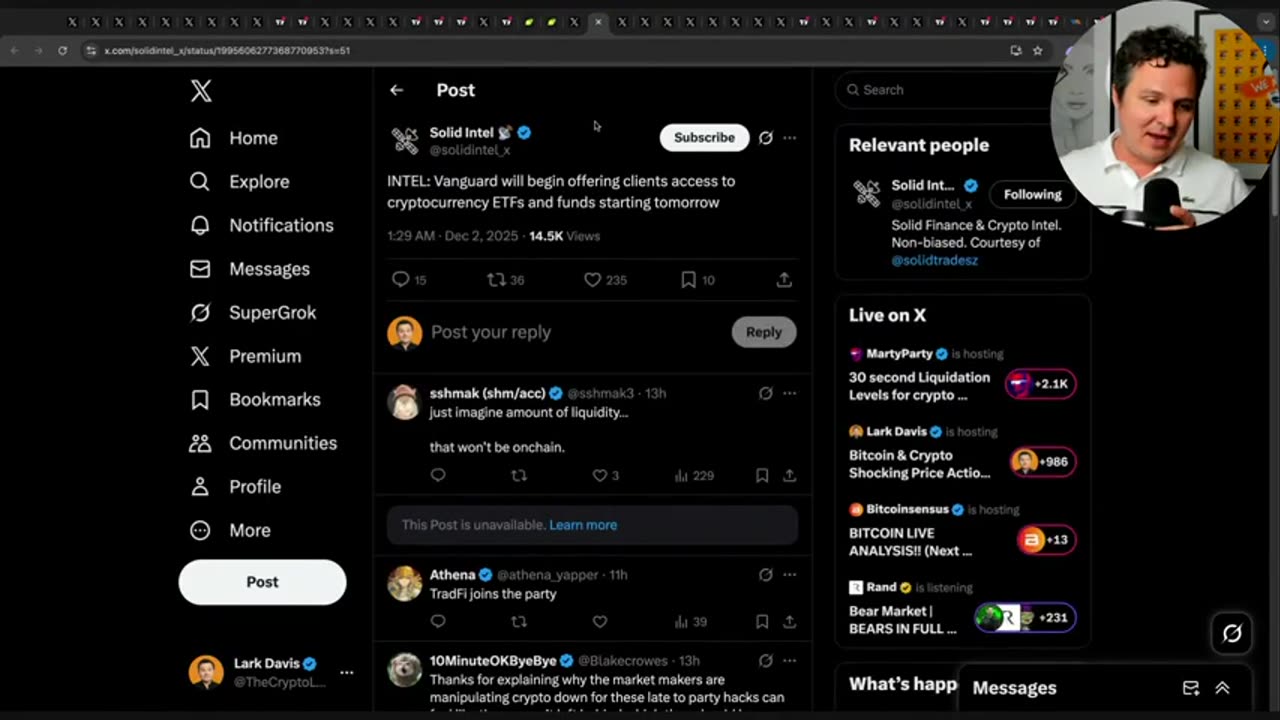Open Notifications in the sidebar
This screenshot has width=1280, height=720.
tap(262, 225)
